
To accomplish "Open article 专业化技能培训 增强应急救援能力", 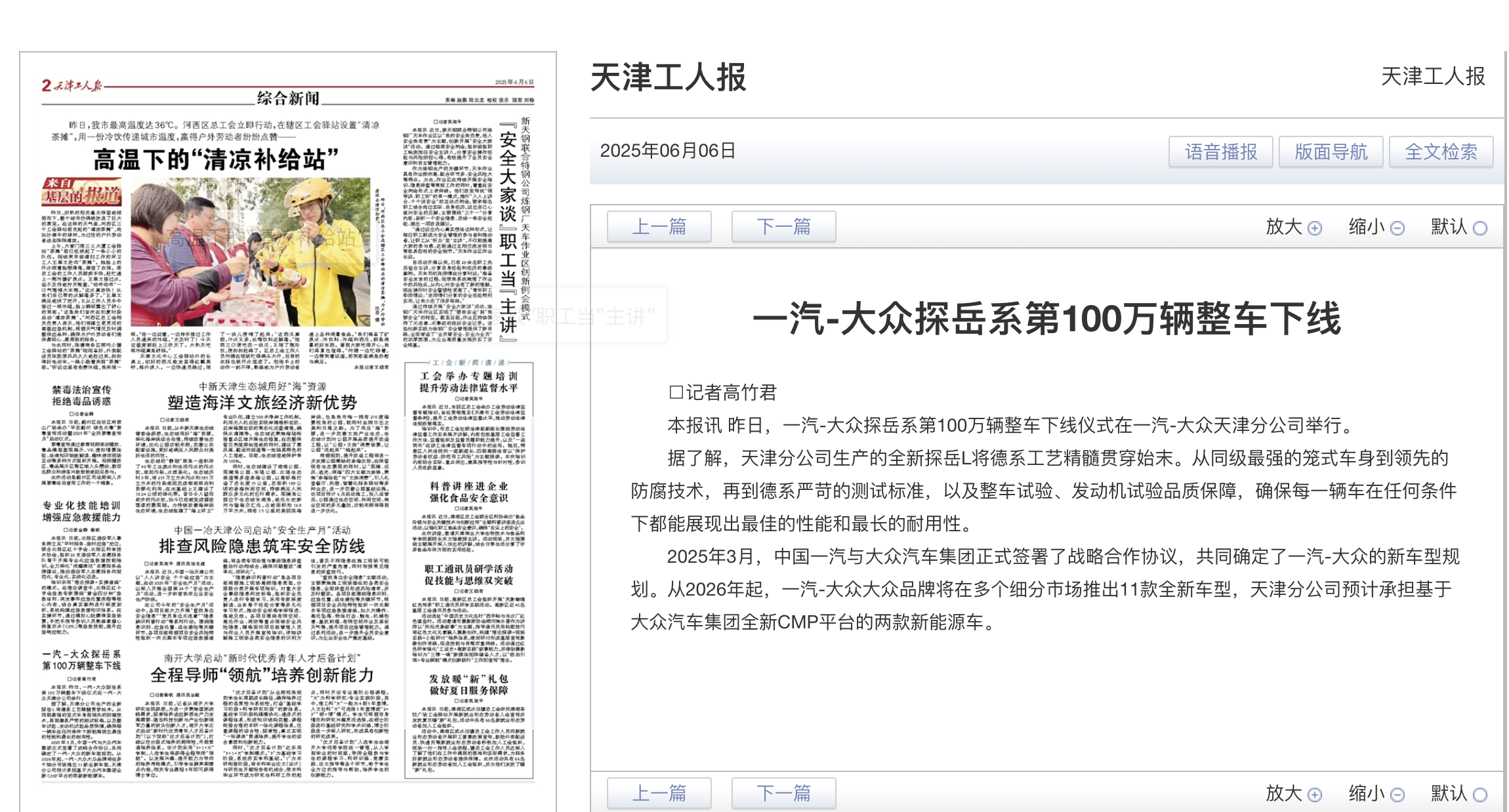I will 82,512.
